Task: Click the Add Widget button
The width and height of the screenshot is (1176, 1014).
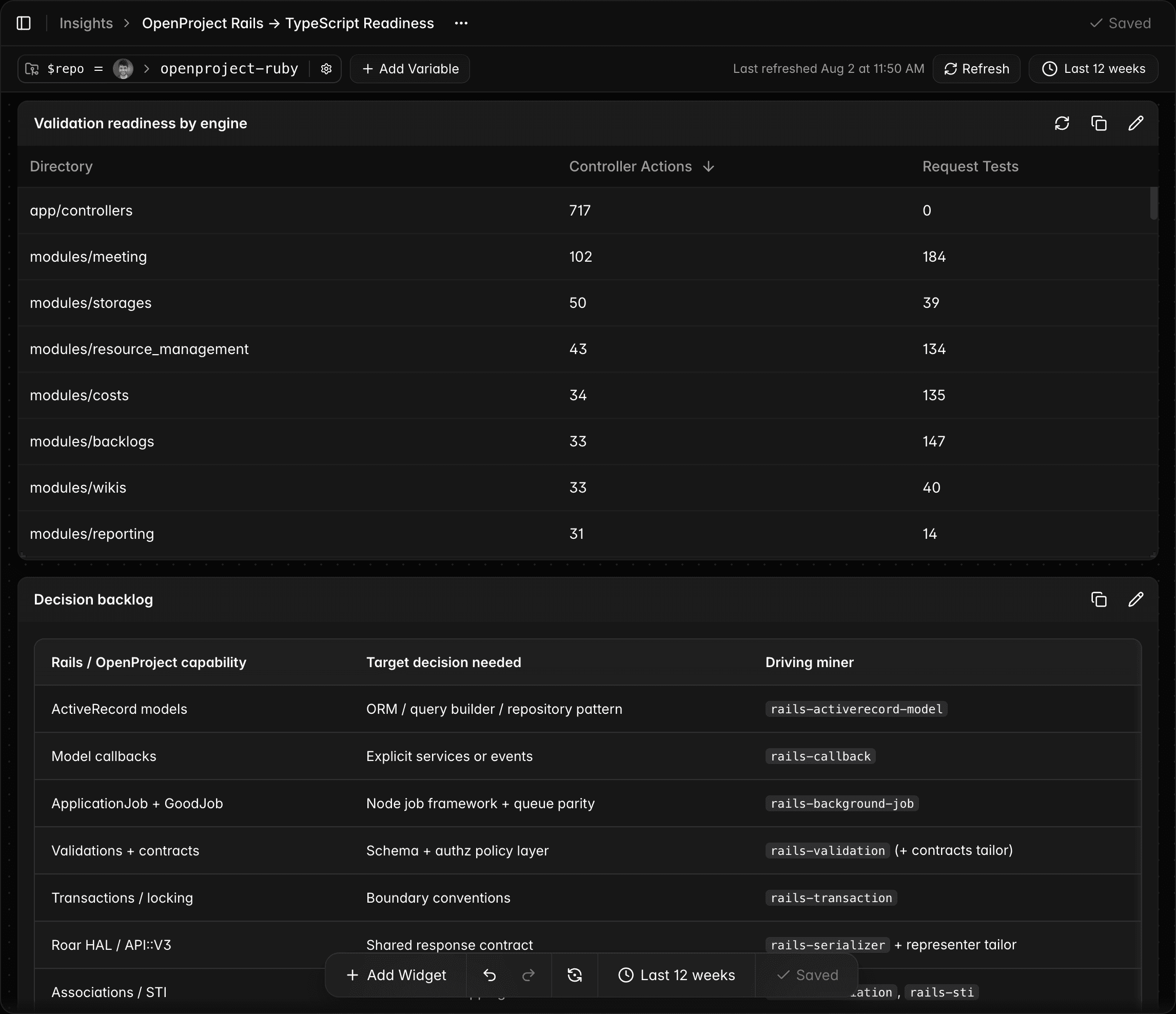Action: pos(396,975)
